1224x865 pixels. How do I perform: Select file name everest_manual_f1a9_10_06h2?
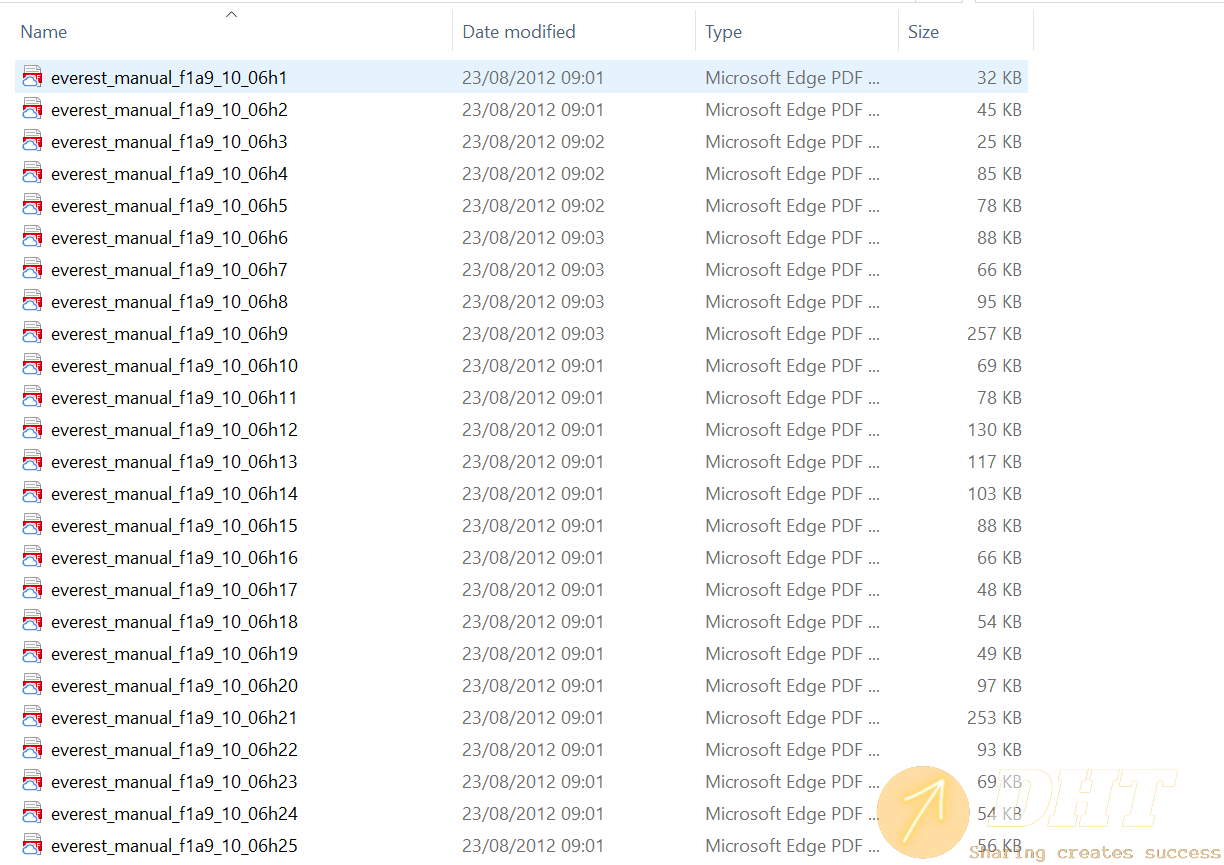click(169, 110)
